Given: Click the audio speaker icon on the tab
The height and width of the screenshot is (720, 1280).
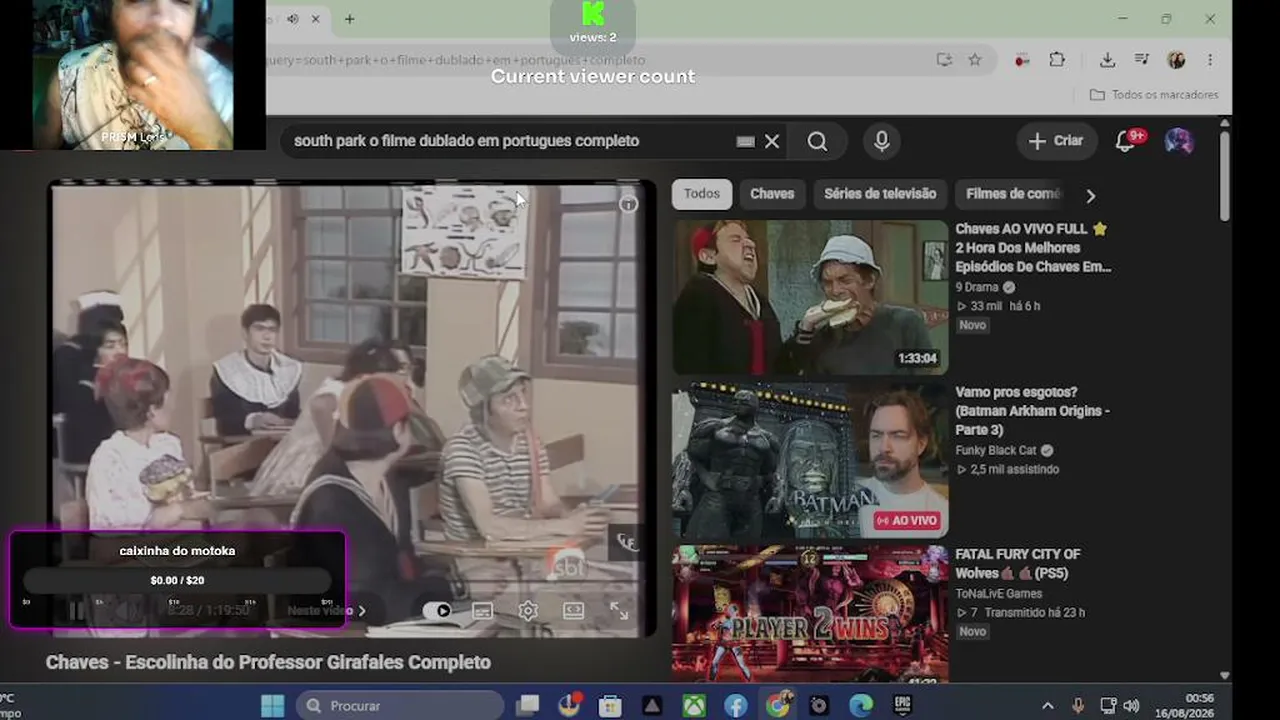Looking at the screenshot, I should (292, 19).
